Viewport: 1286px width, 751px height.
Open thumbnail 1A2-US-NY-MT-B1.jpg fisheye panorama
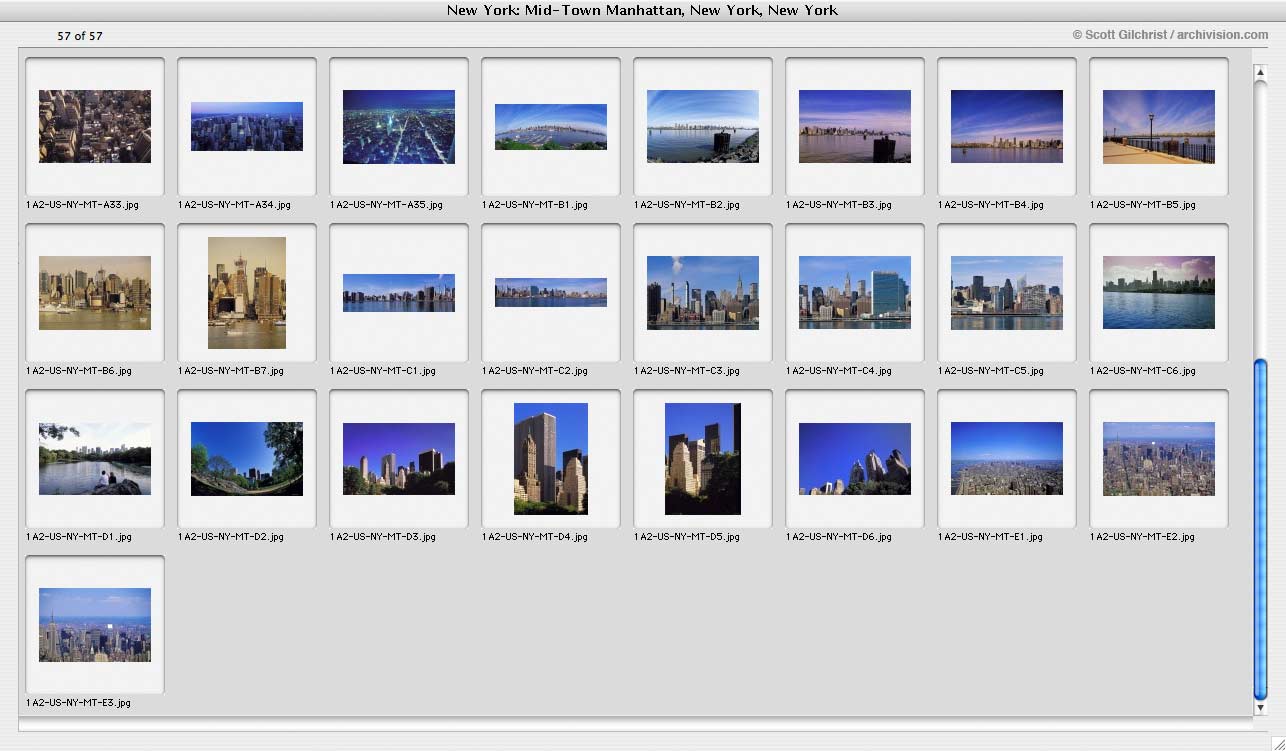coord(551,127)
